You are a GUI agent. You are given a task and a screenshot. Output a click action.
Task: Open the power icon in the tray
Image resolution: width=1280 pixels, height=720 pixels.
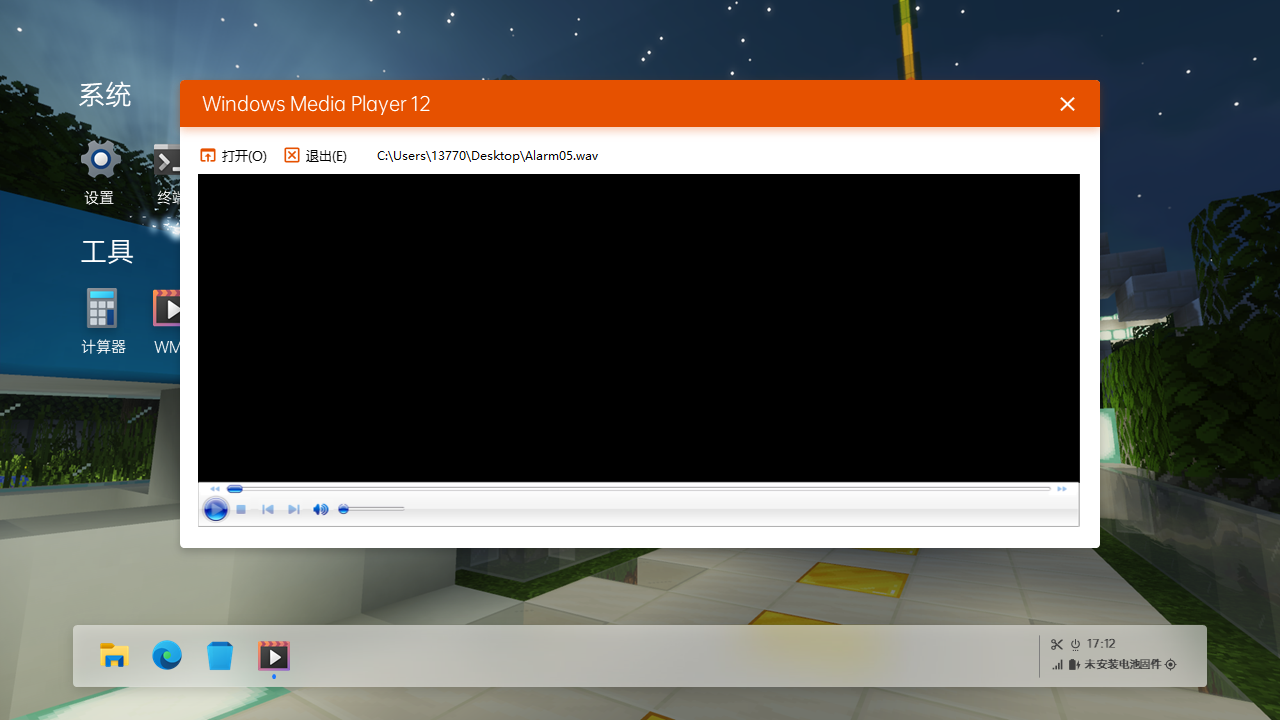click(x=1075, y=644)
